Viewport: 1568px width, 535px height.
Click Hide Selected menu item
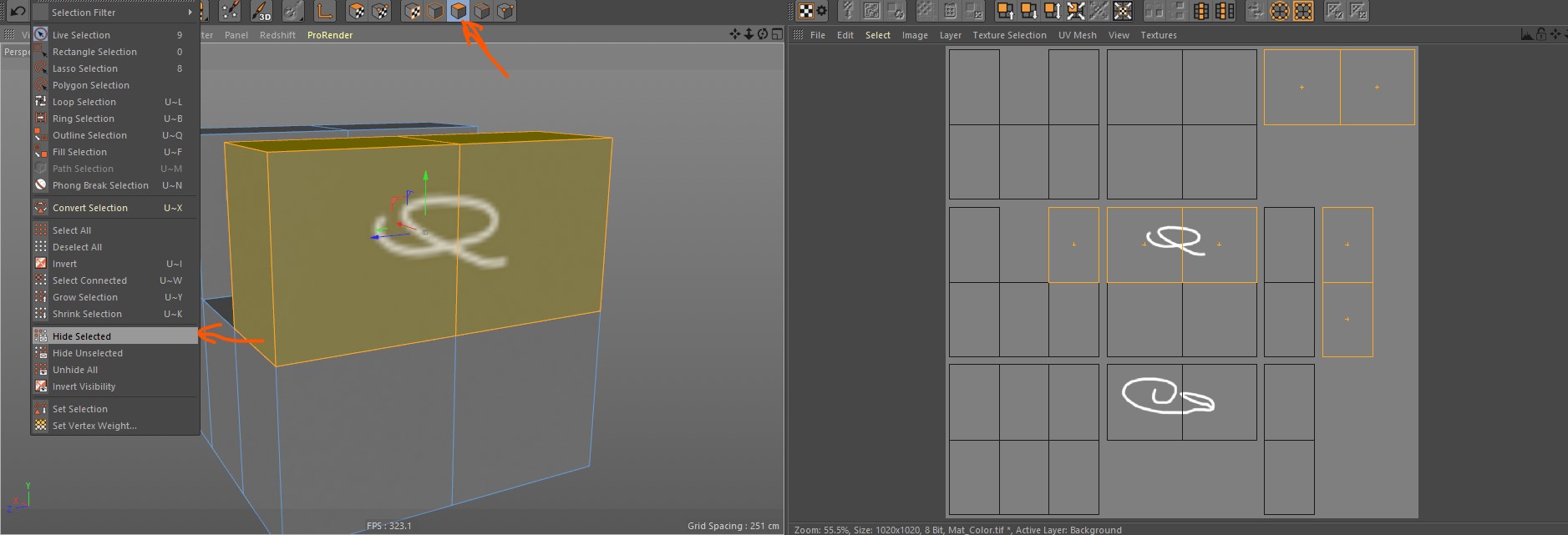pyautogui.click(x=115, y=336)
